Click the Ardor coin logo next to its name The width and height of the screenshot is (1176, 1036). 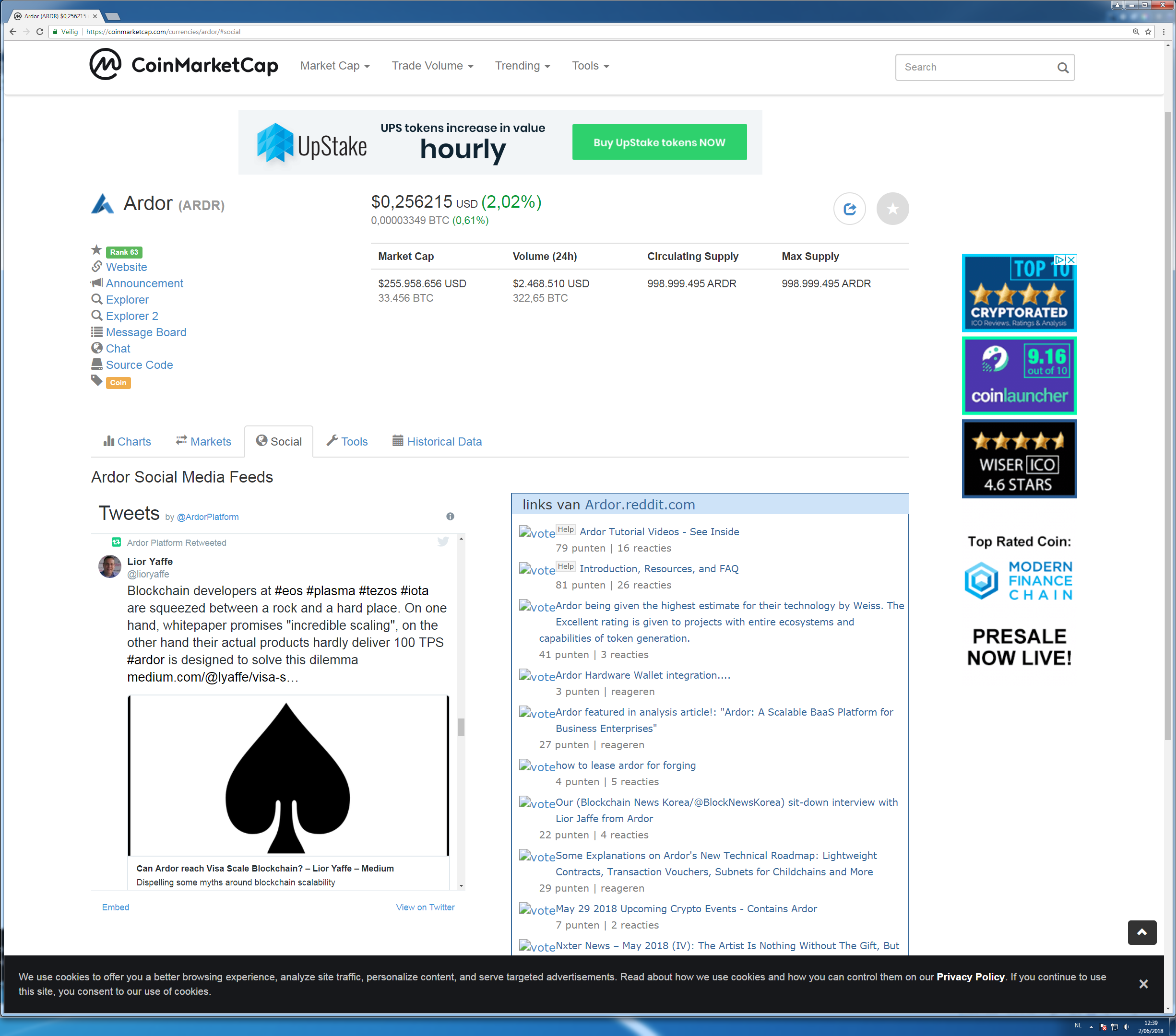click(102, 204)
